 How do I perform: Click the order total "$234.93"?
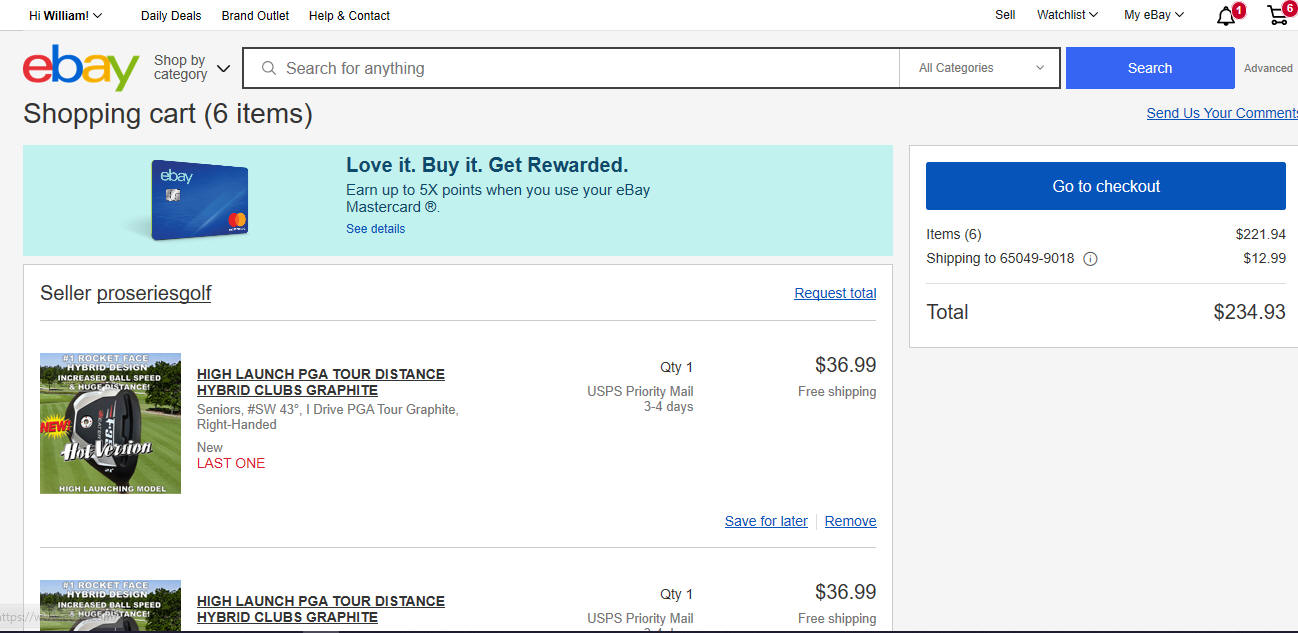(x=1250, y=312)
